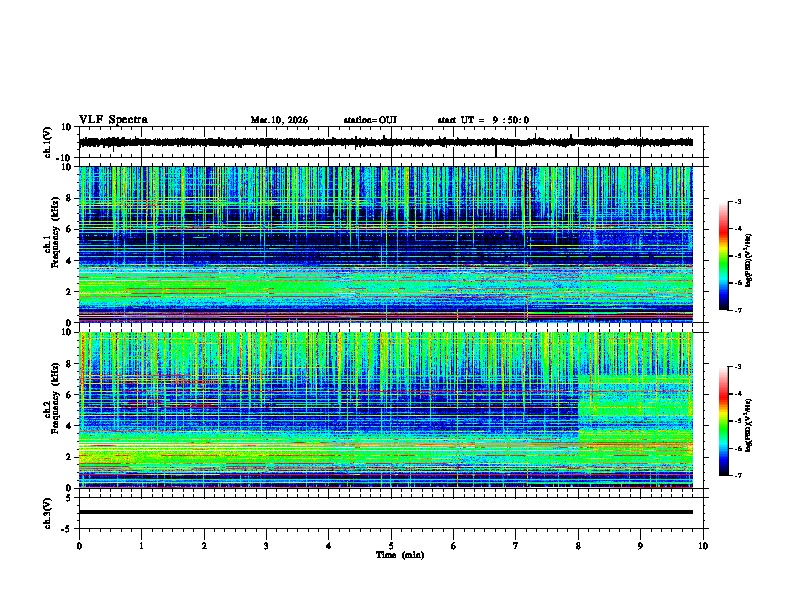Click ch.2 frequency axis tick "4"

70,426
